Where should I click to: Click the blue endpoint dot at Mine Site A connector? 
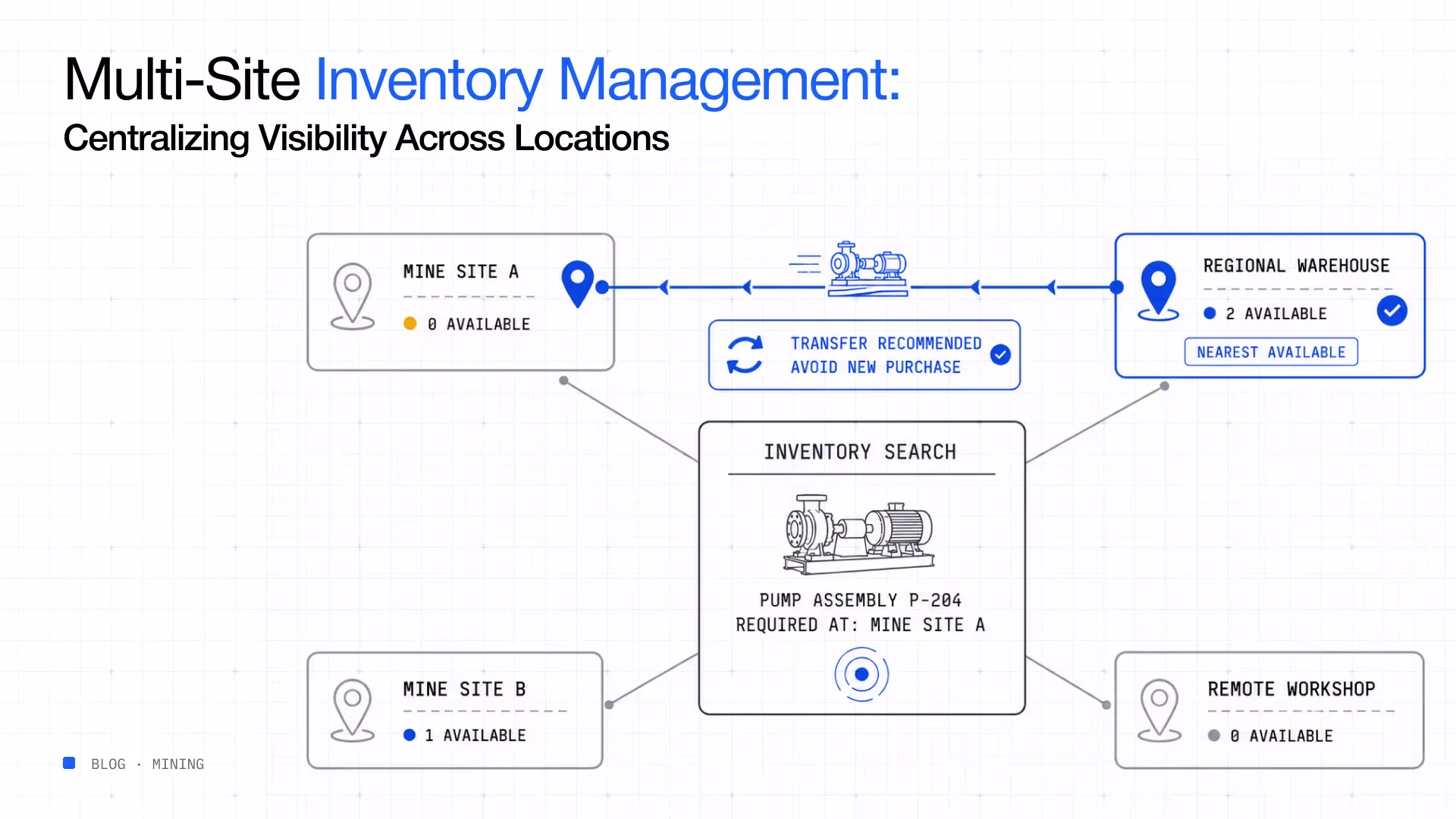602,287
